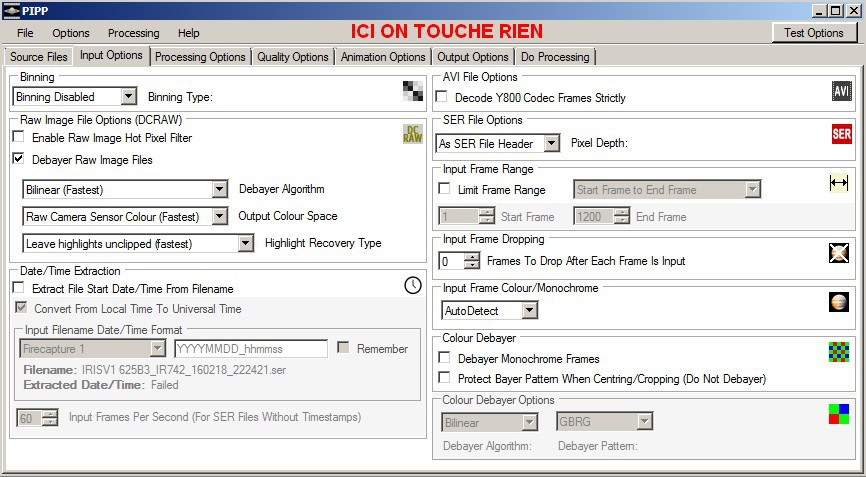This screenshot has width=866, height=477.
Task: Open the Processing menu
Action: coord(134,33)
